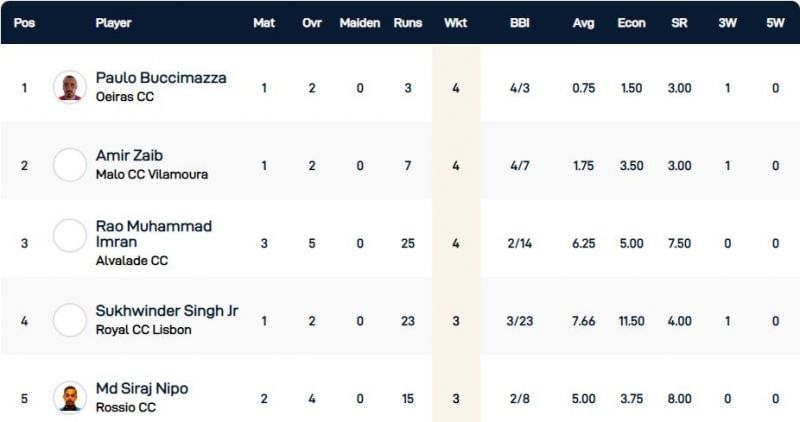Viewport: 800px width, 422px height.
Task: Open Paulo Buccimazza's player profile
Action: [x=161, y=78]
